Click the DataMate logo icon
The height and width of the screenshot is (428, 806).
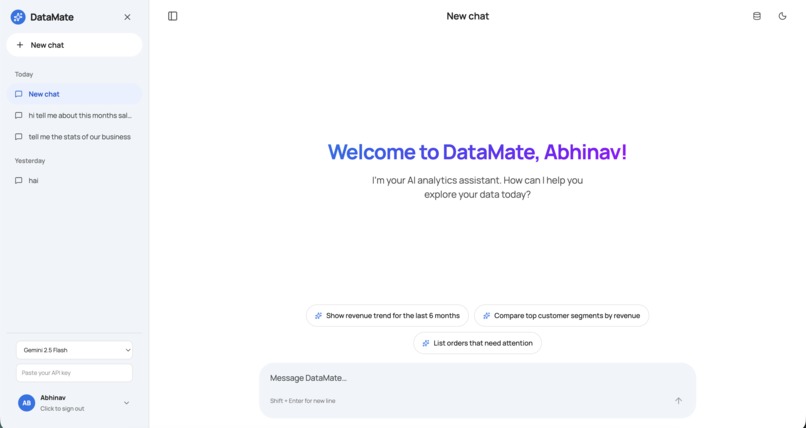18,17
